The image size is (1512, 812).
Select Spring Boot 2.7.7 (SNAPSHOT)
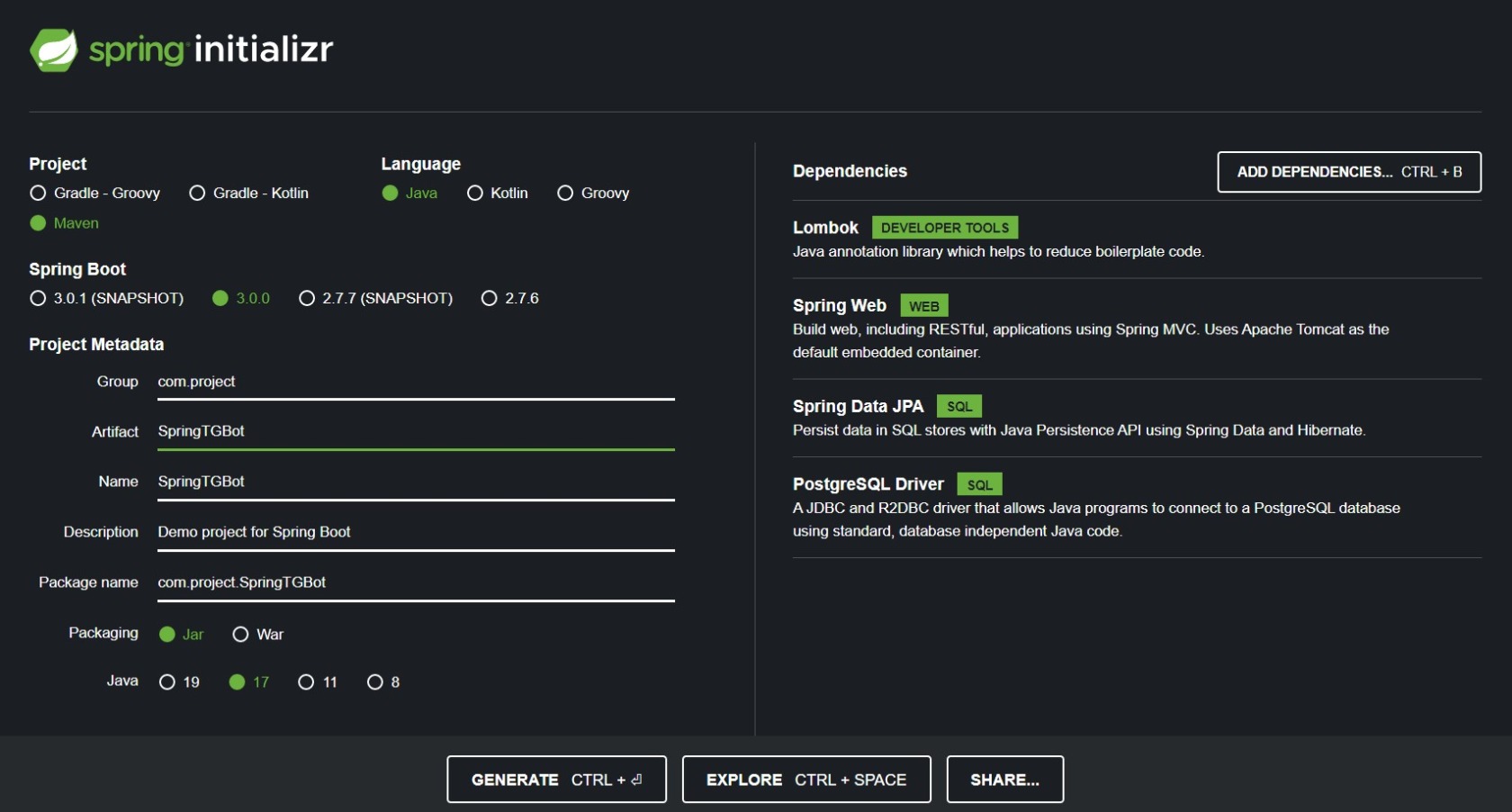click(307, 299)
